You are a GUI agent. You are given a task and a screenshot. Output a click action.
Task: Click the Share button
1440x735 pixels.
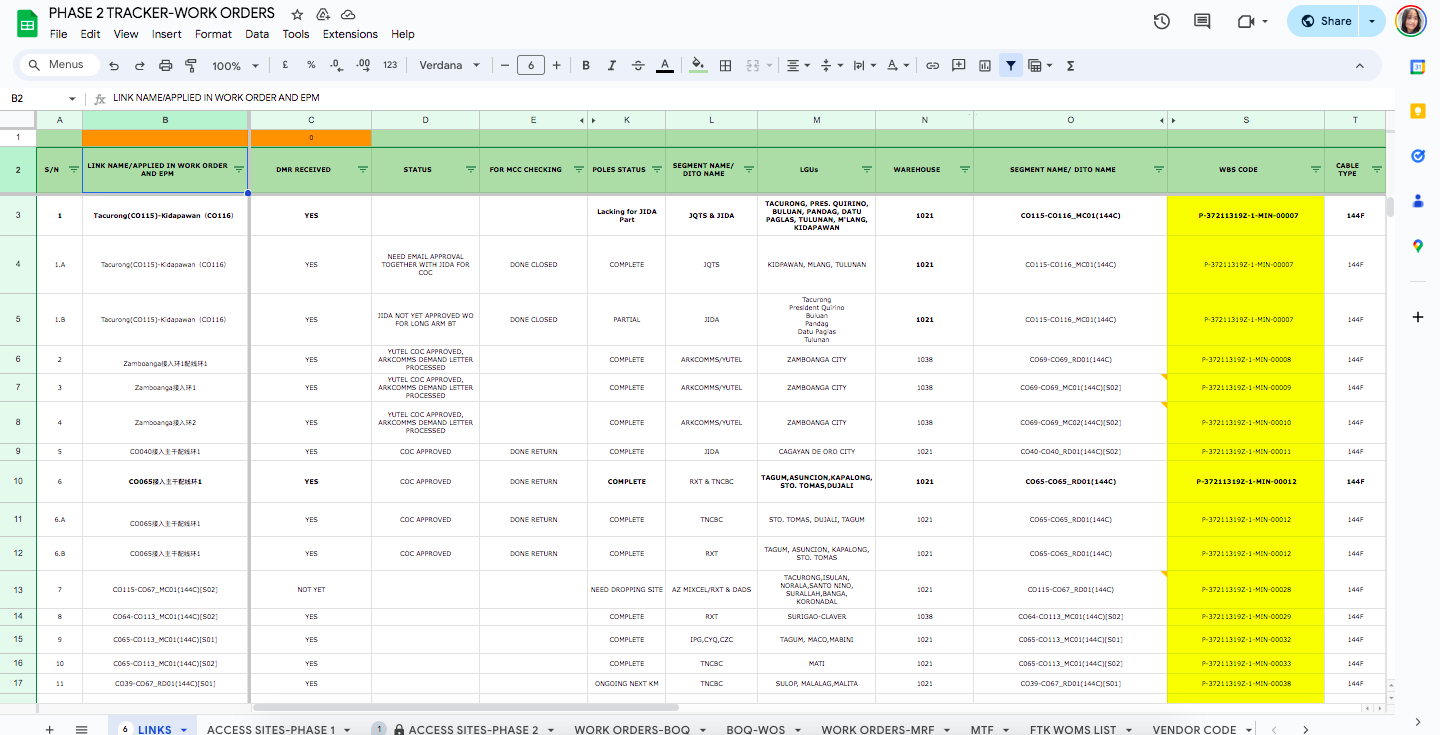point(1325,21)
